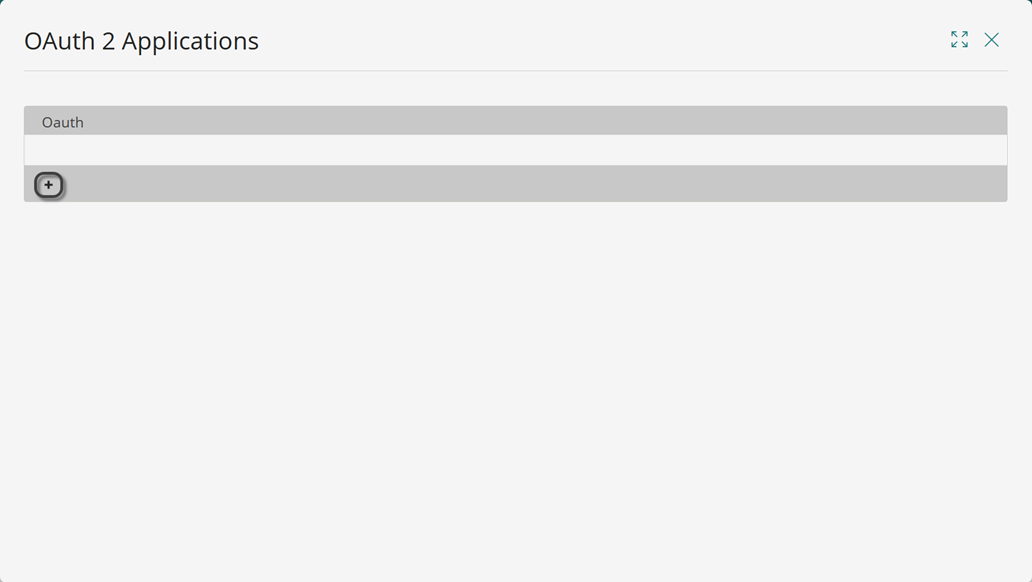Click the plus icon in table footer
Image resolution: width=1032 pixels, height=582 pixels.
coord(49,185)
